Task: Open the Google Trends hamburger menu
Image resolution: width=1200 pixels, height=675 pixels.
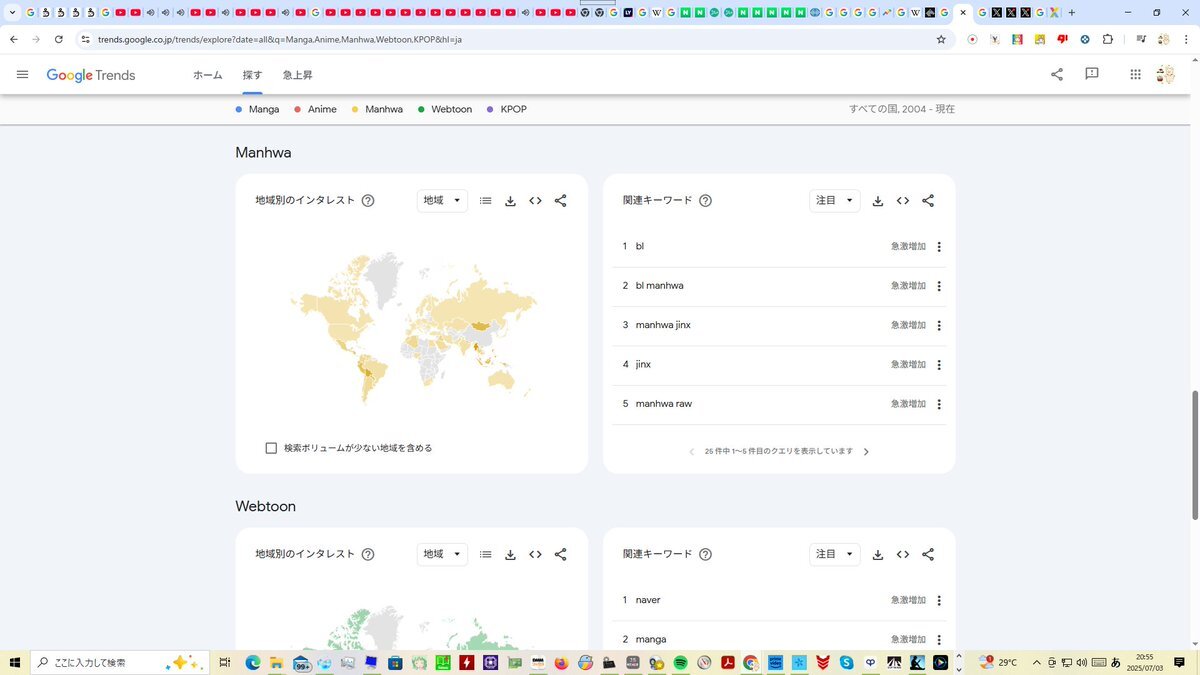Action: (x=23, y=75)
